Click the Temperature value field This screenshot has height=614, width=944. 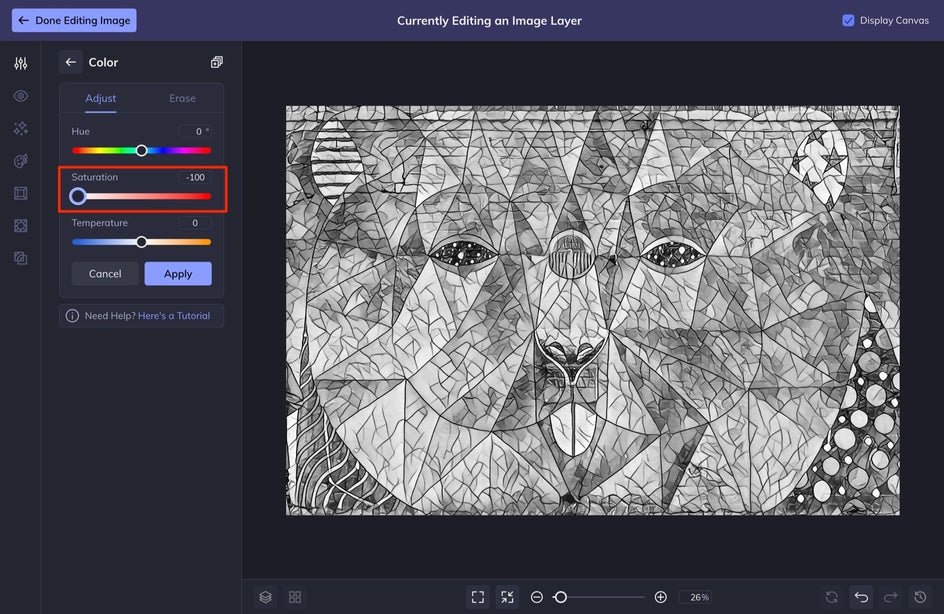[195, 223]
